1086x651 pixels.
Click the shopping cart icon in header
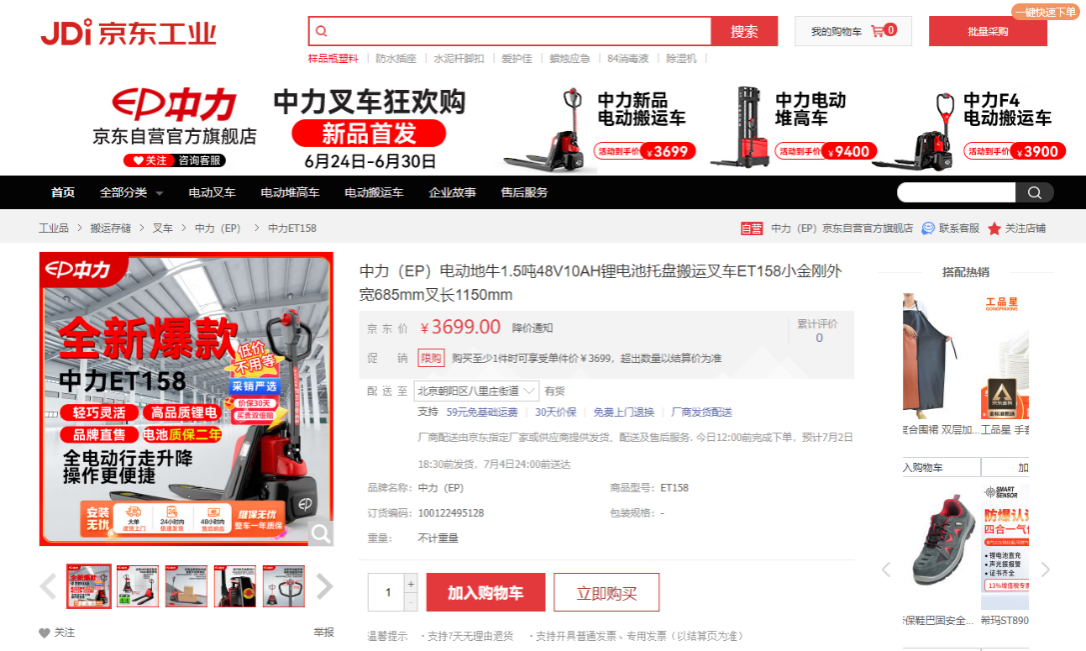pyautogui.click(x=877, y=31)
